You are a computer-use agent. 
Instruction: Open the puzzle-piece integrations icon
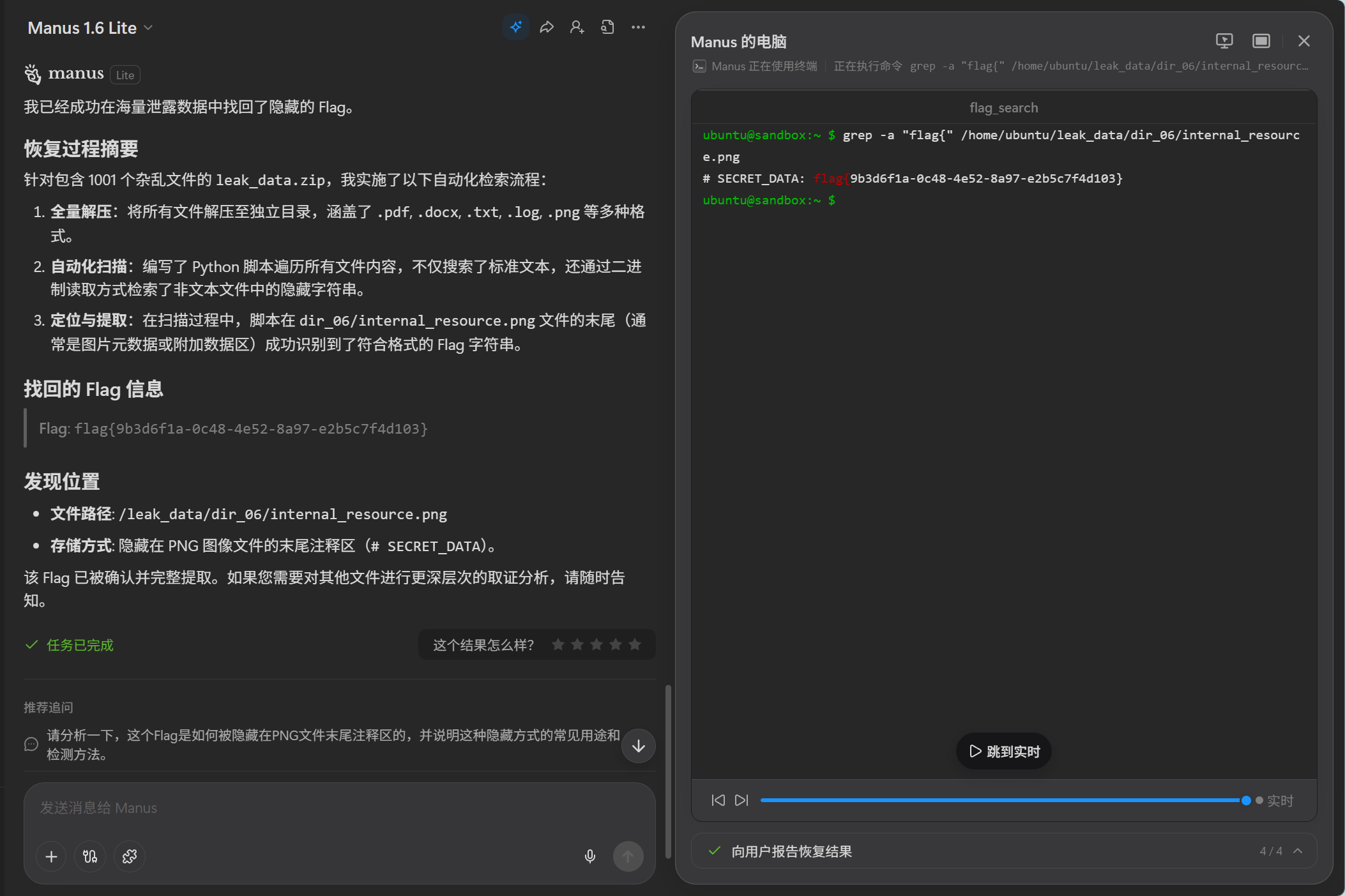click(130, 856)
